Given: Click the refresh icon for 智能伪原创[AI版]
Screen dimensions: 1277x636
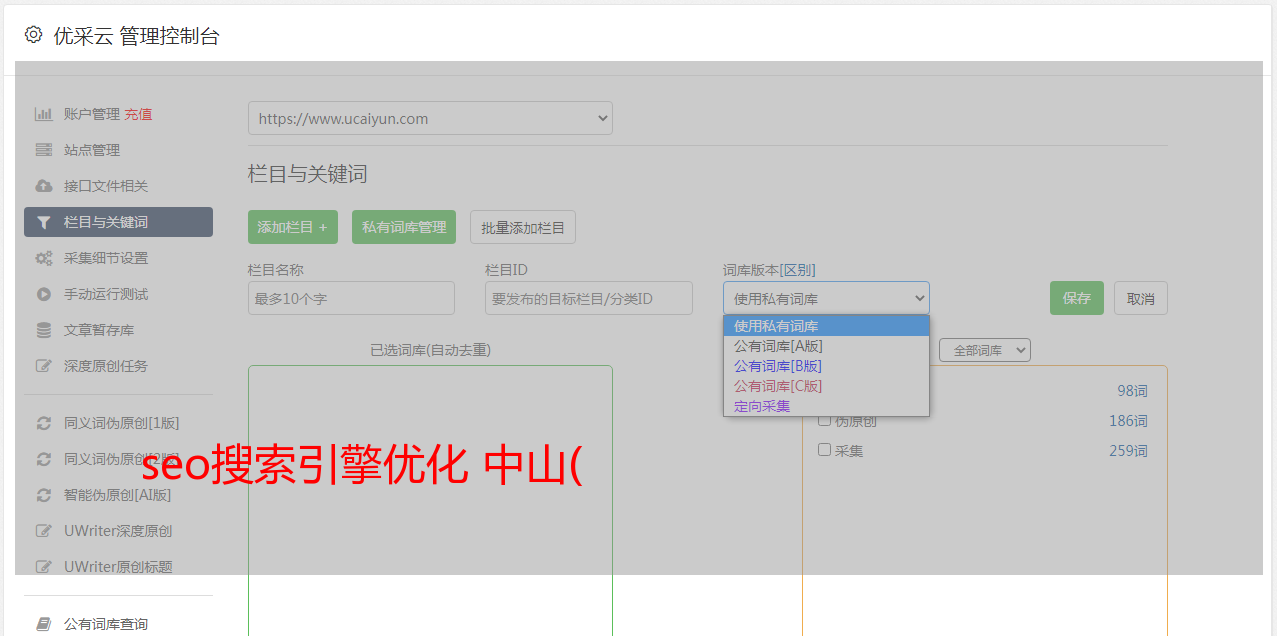Looking at the screenshot, I should 43,495.
